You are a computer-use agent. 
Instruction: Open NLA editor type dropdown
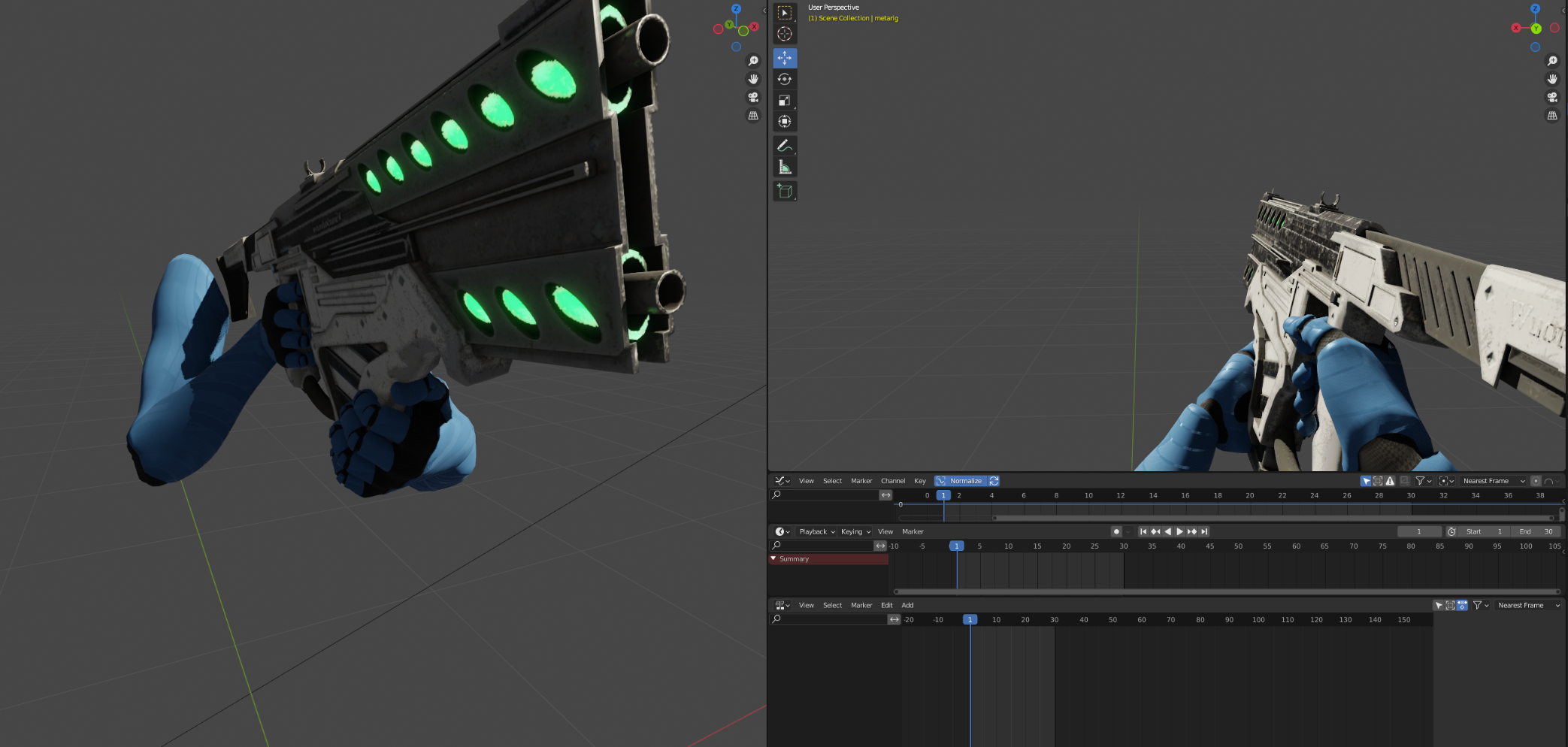pos(782,605)
